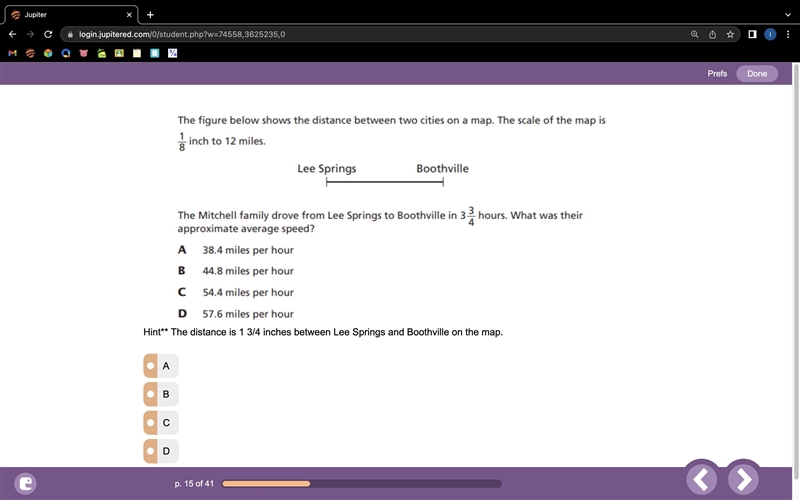Open the browser zoom control

coord(694,34)
